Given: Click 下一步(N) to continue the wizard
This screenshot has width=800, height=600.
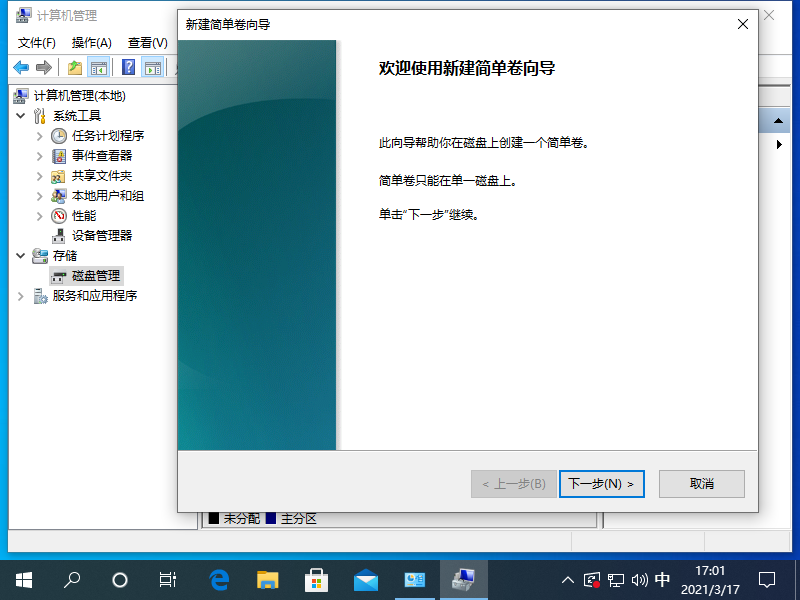Looking at the screenshot, I should [x=601, y=483].
